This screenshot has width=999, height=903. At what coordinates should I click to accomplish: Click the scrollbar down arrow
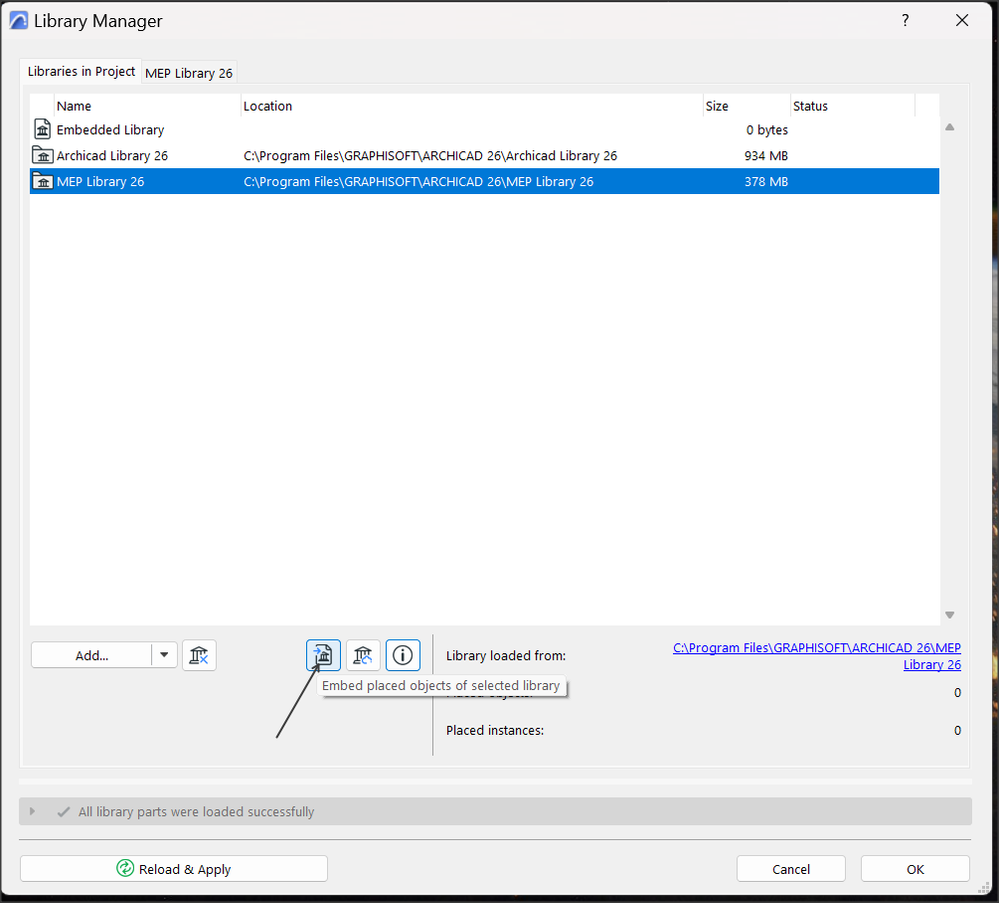(x=949, y=614)
